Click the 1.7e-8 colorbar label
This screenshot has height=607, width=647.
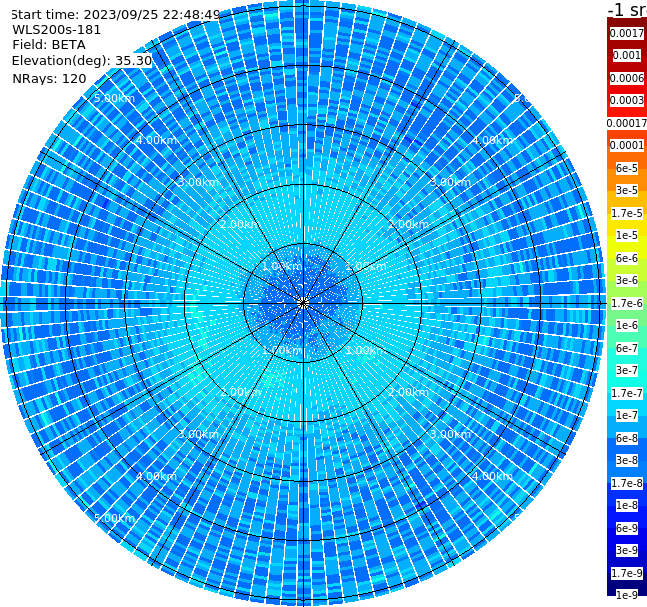tap(627, 483)
